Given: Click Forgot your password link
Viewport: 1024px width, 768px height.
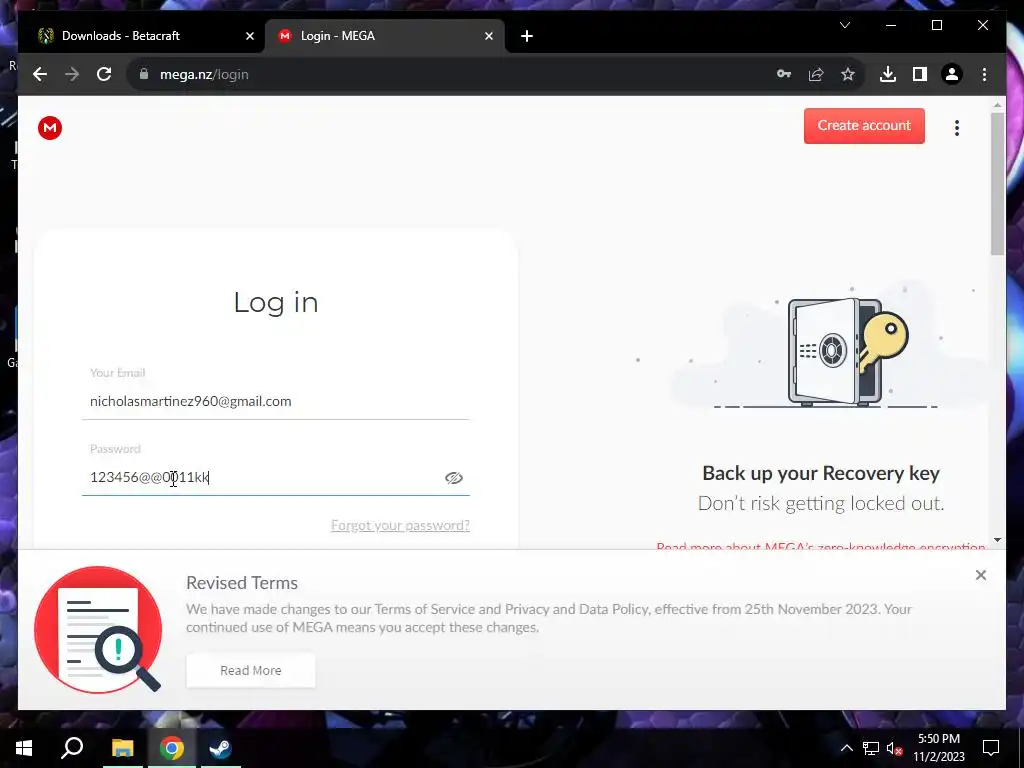Looking at the screenshot, I should [x=400, y=525].
